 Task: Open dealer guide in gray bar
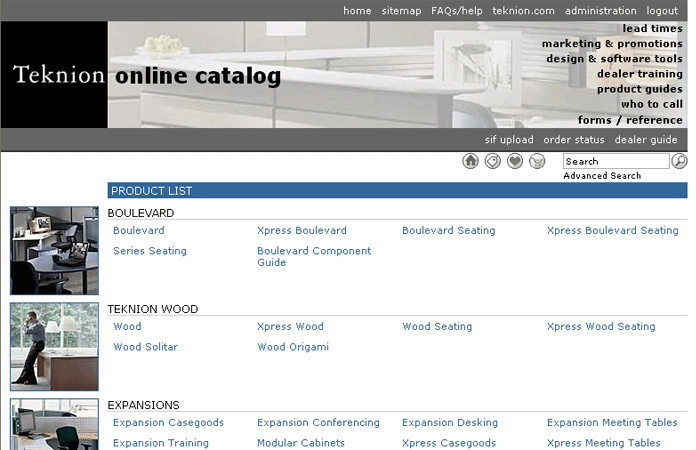pos(646,139)
